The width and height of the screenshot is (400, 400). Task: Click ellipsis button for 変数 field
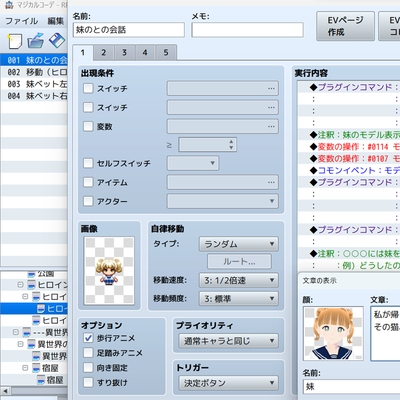(x=271, y=127)
